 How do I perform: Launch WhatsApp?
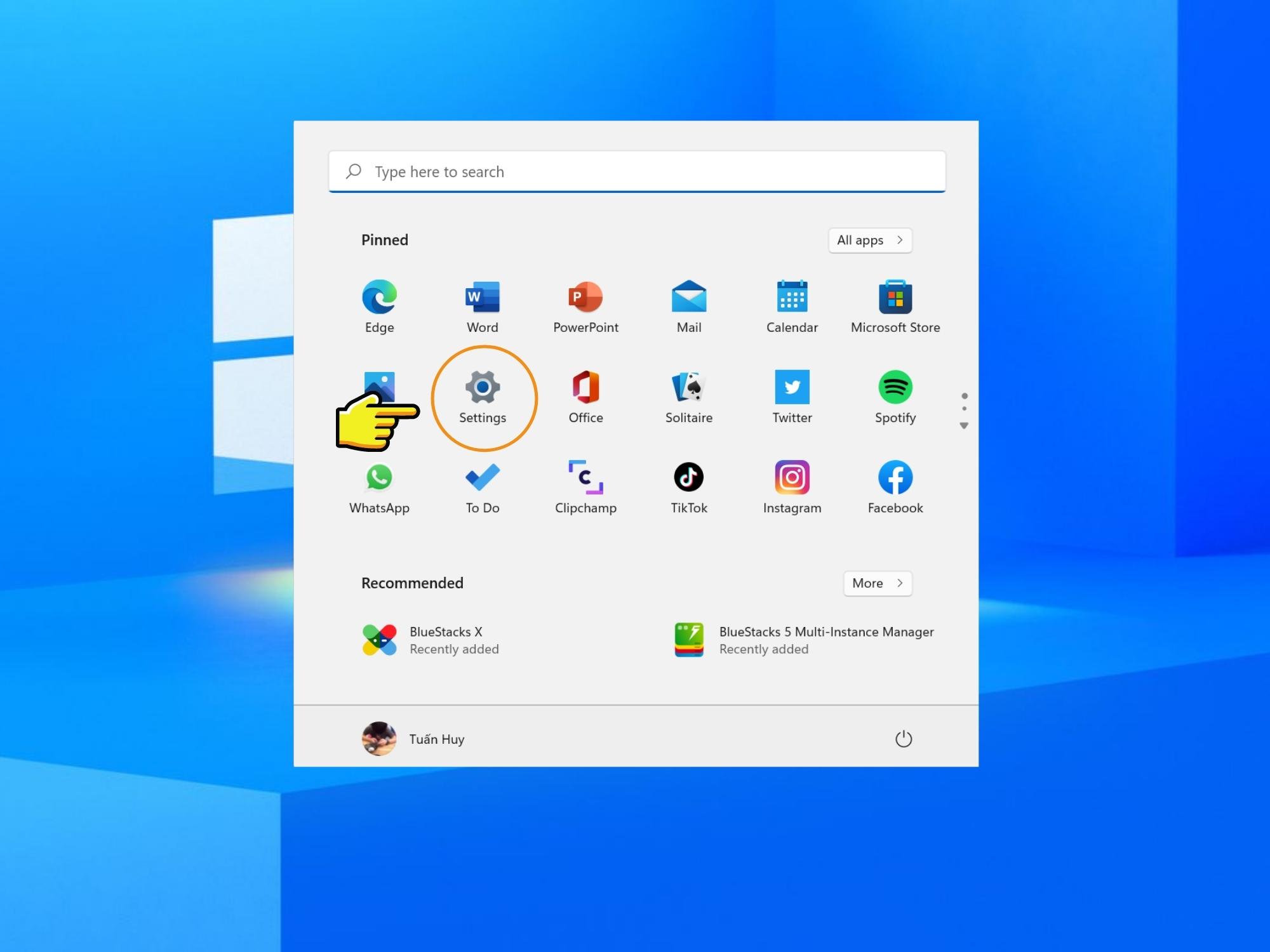[379, 485]
